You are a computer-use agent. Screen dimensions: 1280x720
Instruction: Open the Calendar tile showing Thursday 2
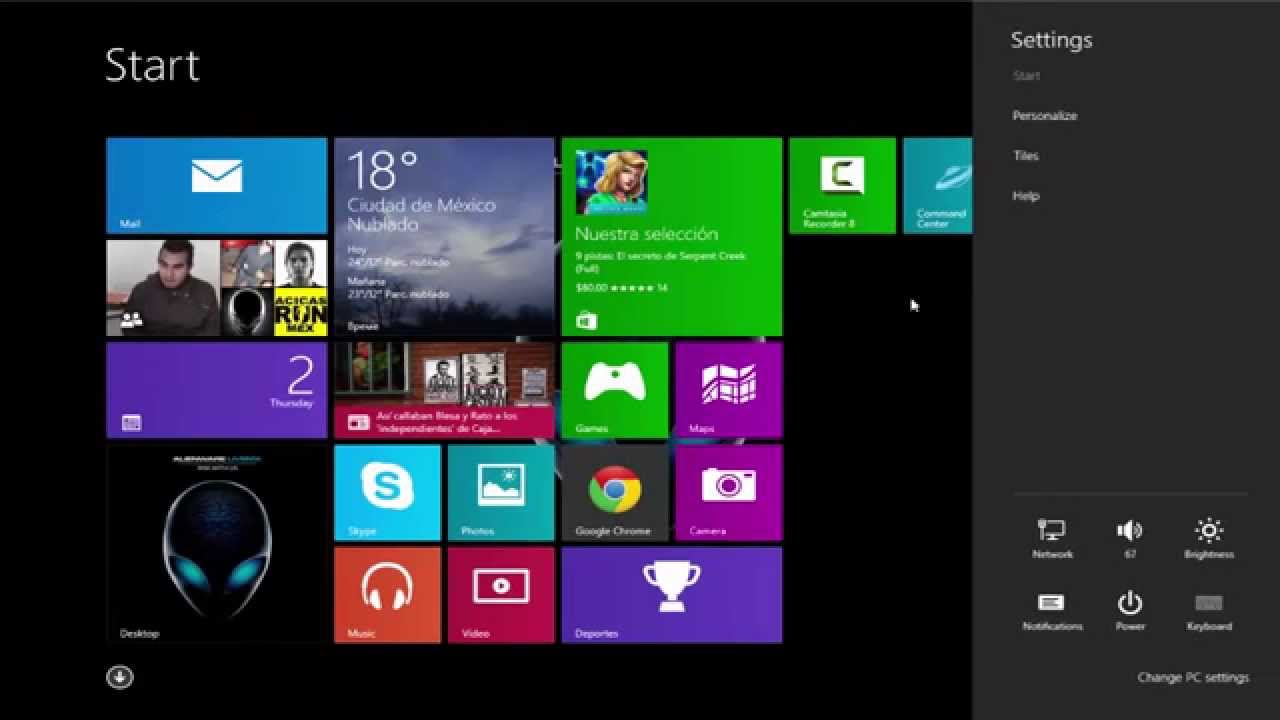(217, 390)
